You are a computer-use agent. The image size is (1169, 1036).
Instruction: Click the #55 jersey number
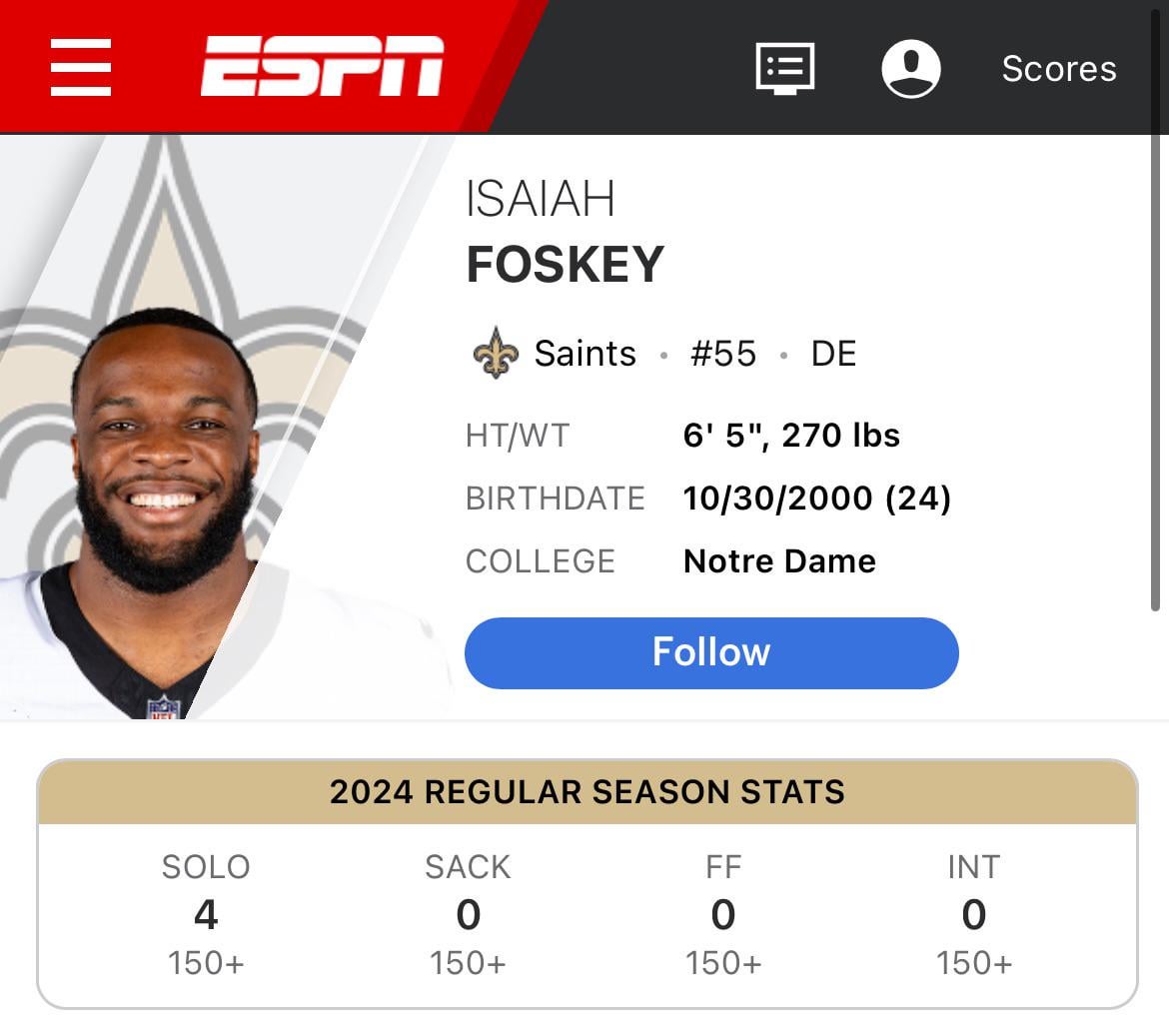click(723, 354)
